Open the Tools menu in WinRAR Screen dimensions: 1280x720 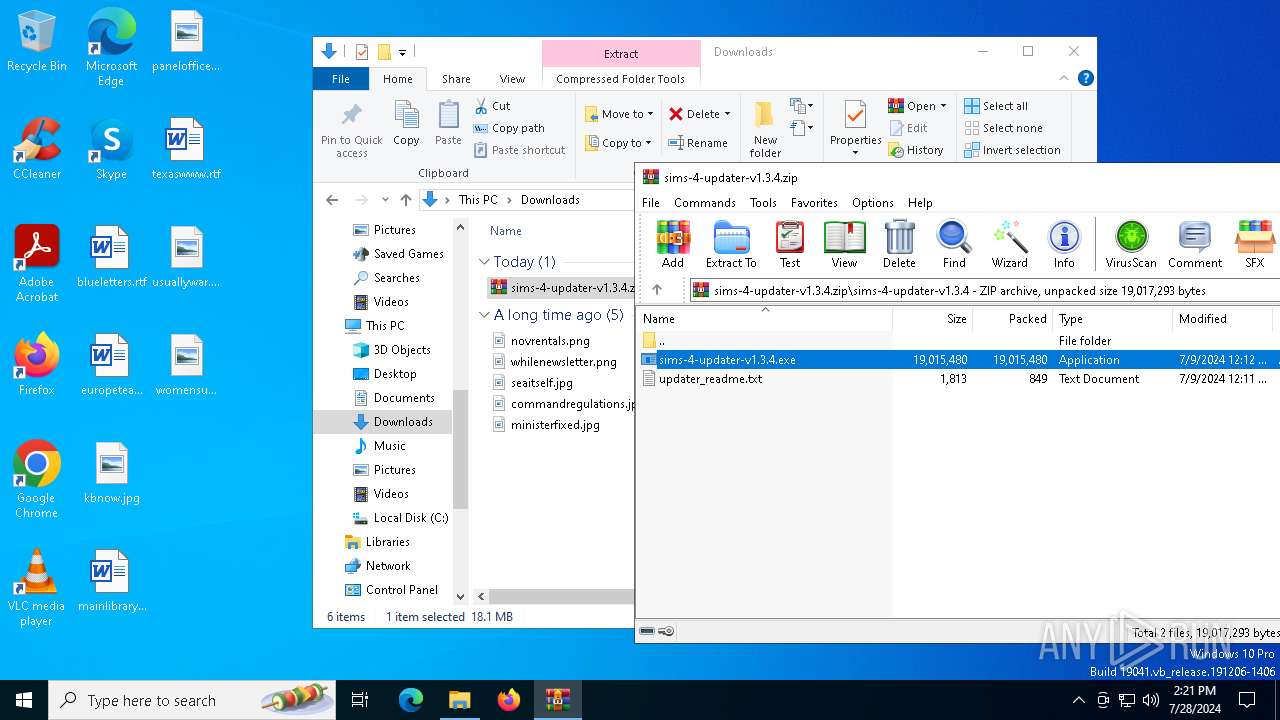click(x=763, y=202)
